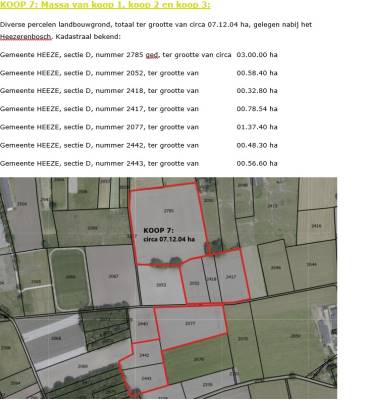
Task: Click the bold "KOOP 7:" label on the map
Action: pyautogui.click(x=158, y=230)
